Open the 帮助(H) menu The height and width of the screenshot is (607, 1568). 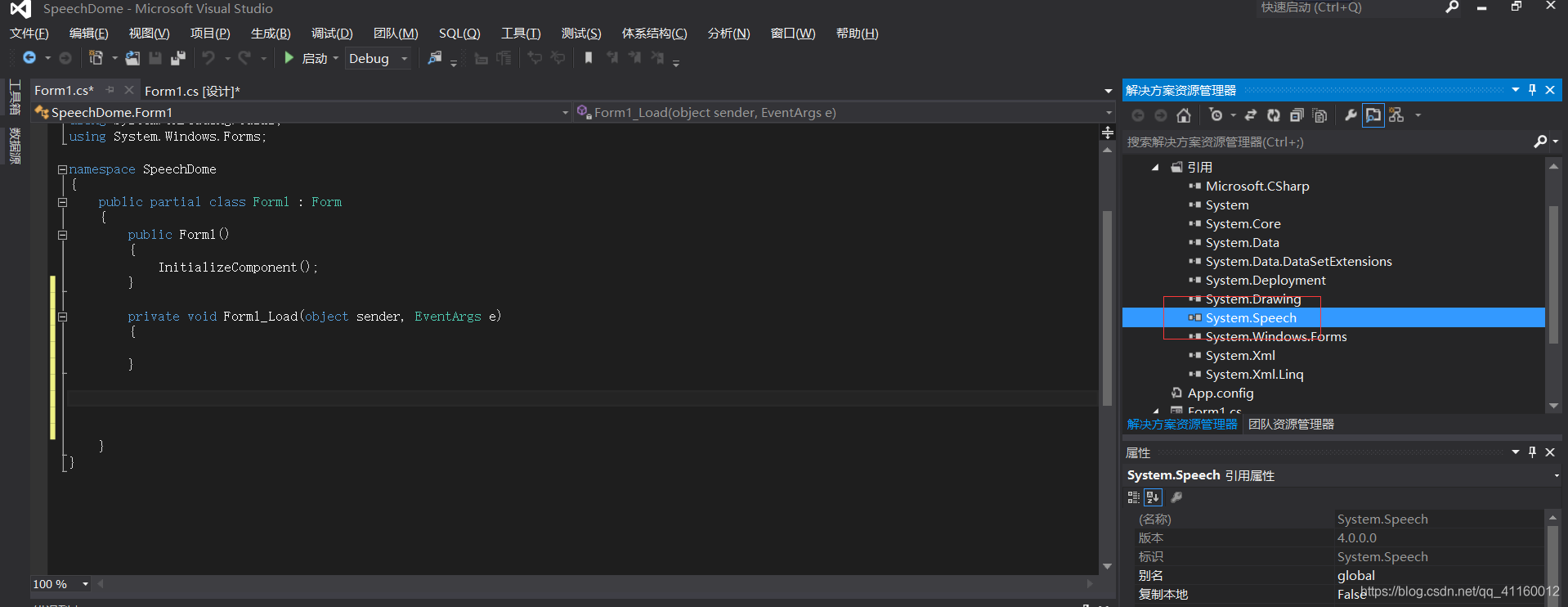(x=857, y=34)
